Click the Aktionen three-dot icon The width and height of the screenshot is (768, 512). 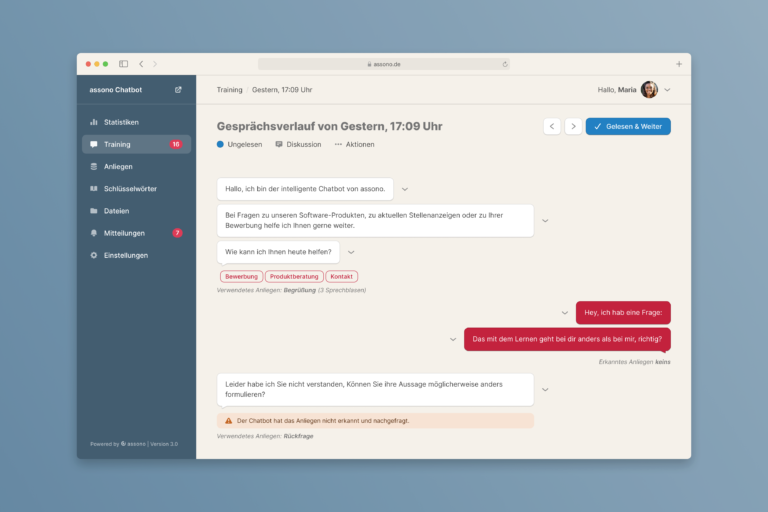[x=338, y=144]
